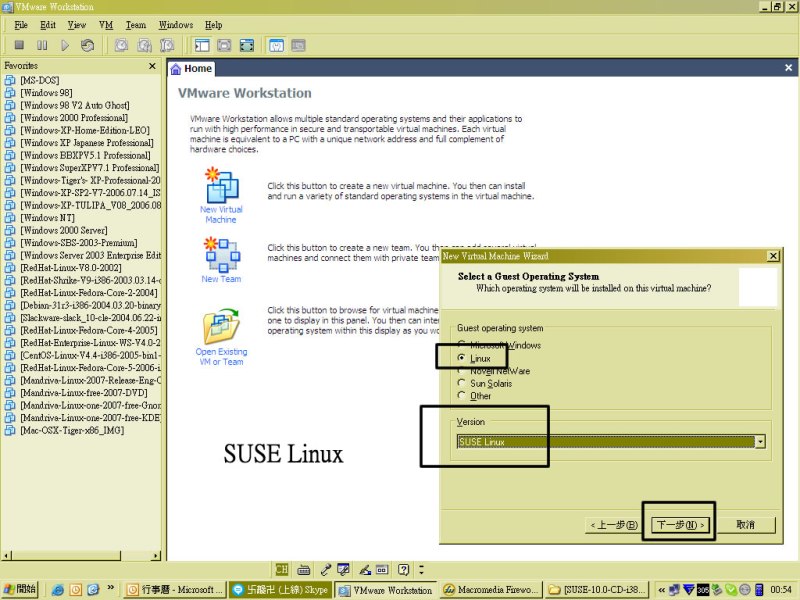800x600 pixels.
Task: Click the VM icon beside [Mac-OSX-Tiger-x86_IMG]
Action: (x=10, y=430)
